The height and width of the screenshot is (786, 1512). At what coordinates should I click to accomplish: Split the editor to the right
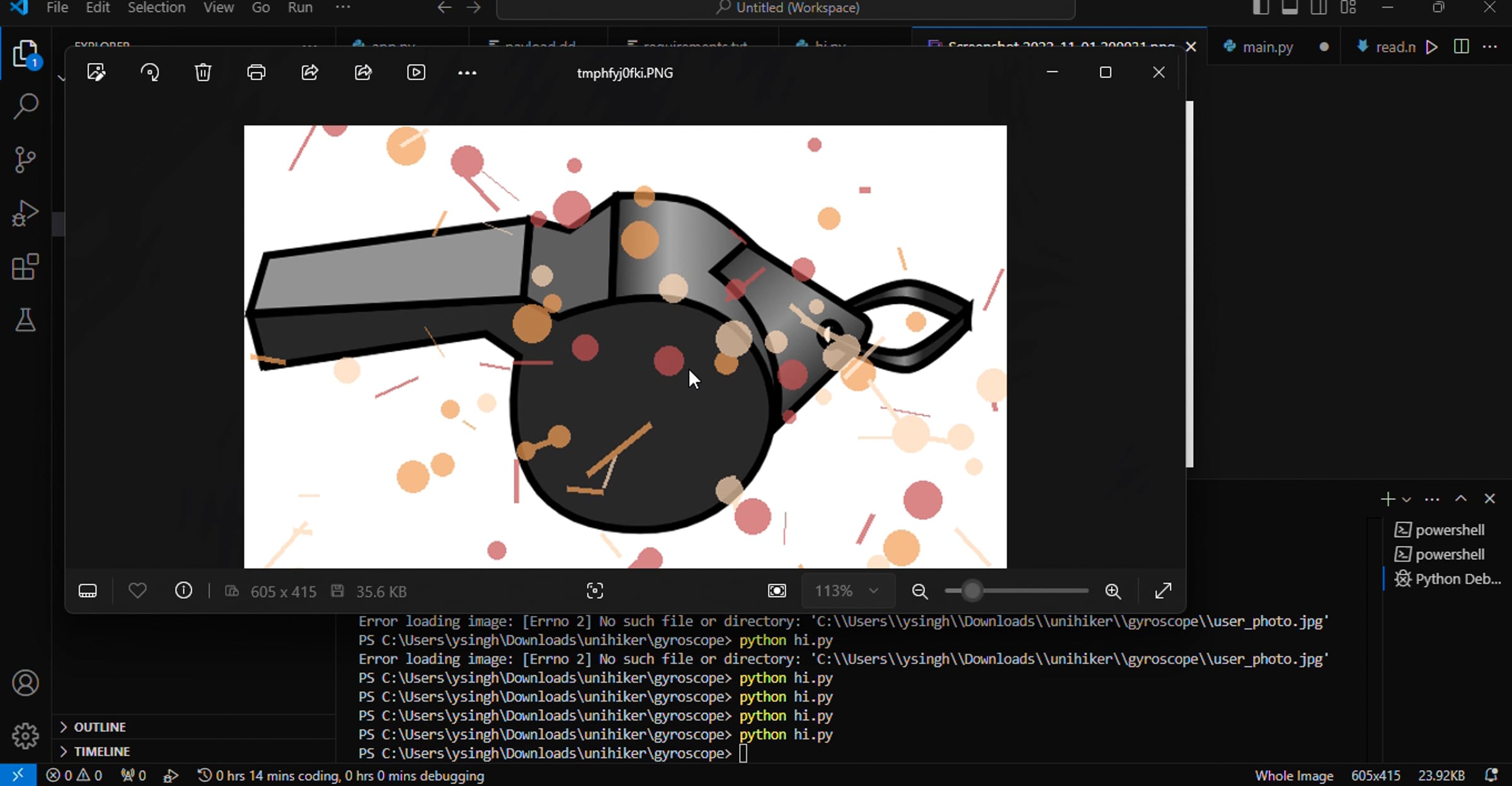pos(1461,47)
